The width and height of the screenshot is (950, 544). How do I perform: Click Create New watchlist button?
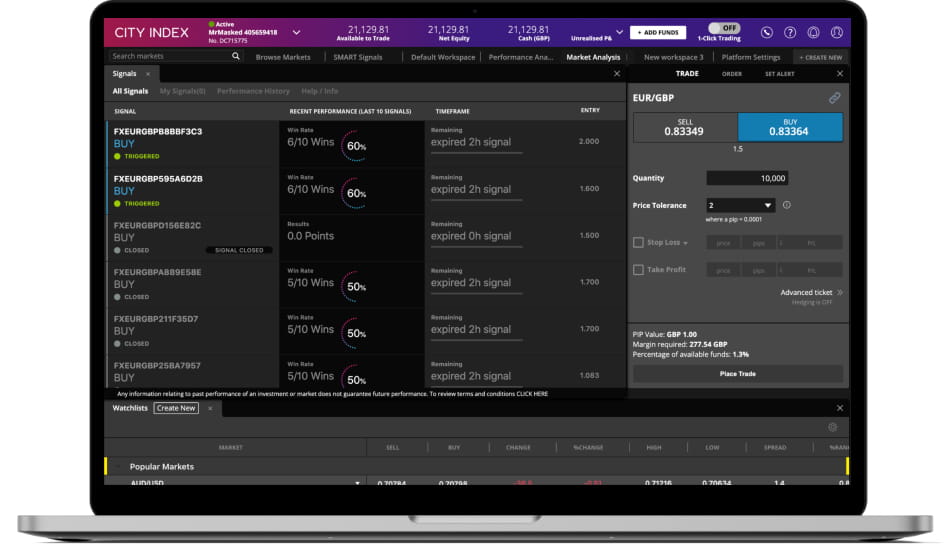tap(176, 408)
